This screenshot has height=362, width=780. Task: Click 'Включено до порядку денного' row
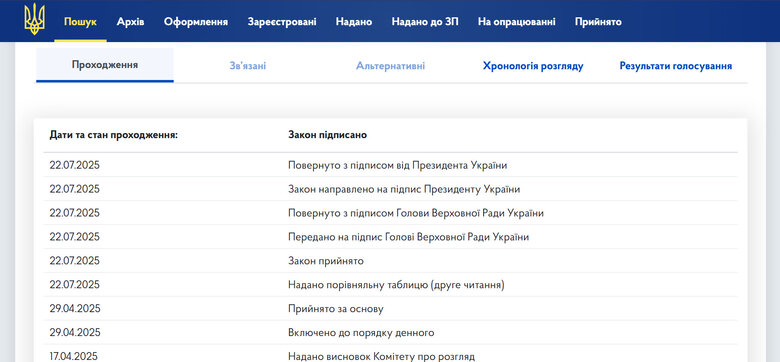pyautogui.click(x=361, y=332)
